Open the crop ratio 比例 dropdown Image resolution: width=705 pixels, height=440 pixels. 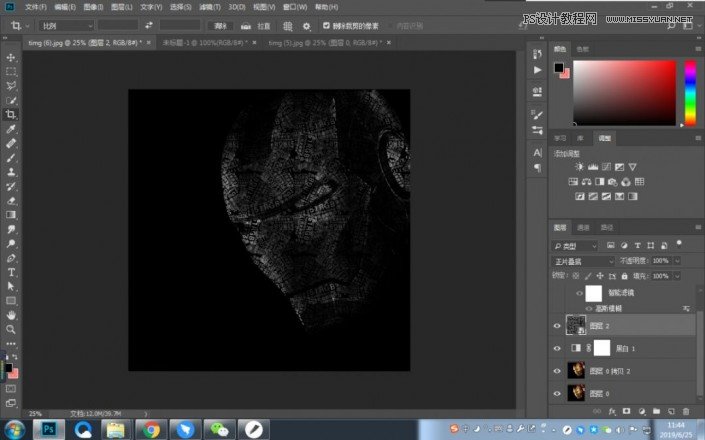[67, 26]
